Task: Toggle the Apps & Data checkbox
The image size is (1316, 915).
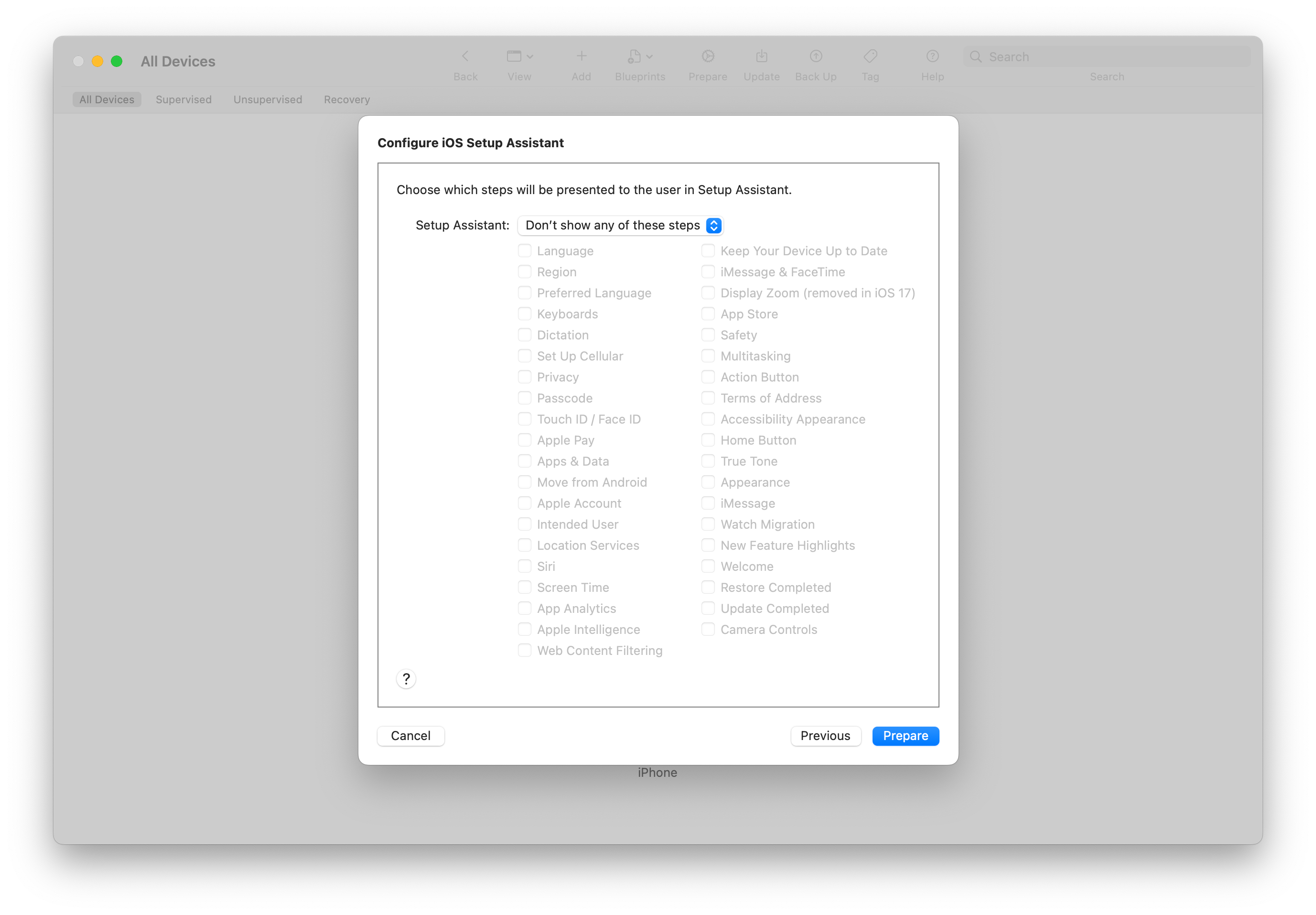Action: (x=524, y=461)
